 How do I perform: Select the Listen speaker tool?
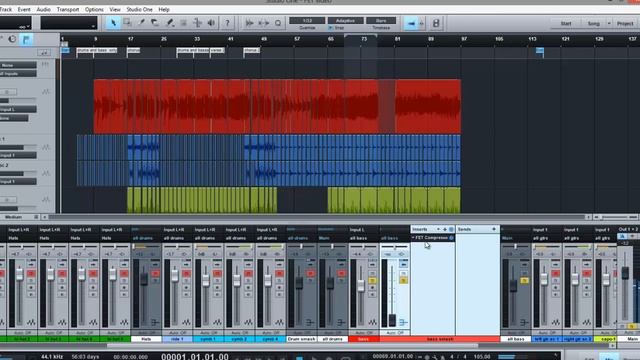[211, 23]
